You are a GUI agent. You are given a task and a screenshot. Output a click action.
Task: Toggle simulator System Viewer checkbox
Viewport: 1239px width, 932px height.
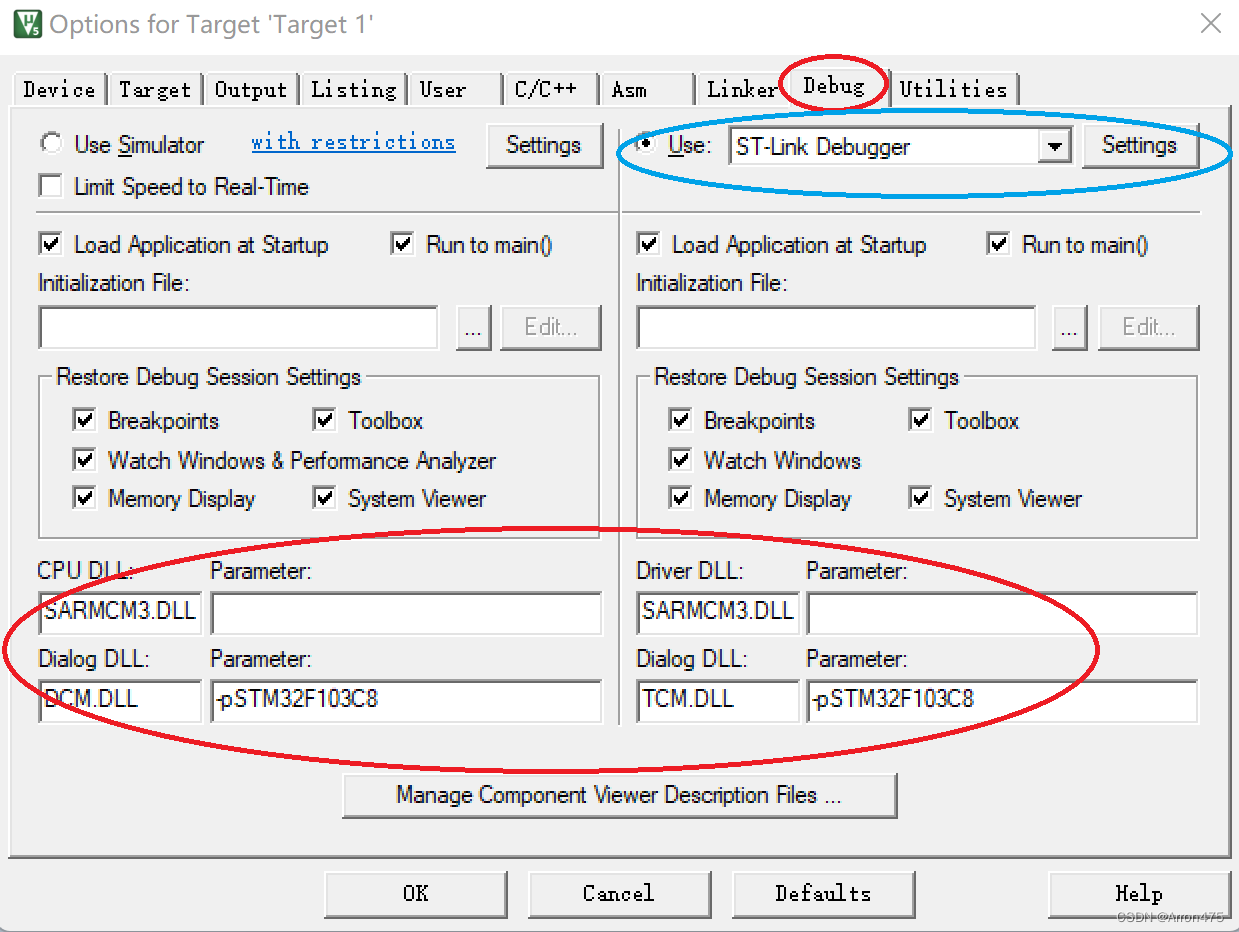click(x=324, y=498)
